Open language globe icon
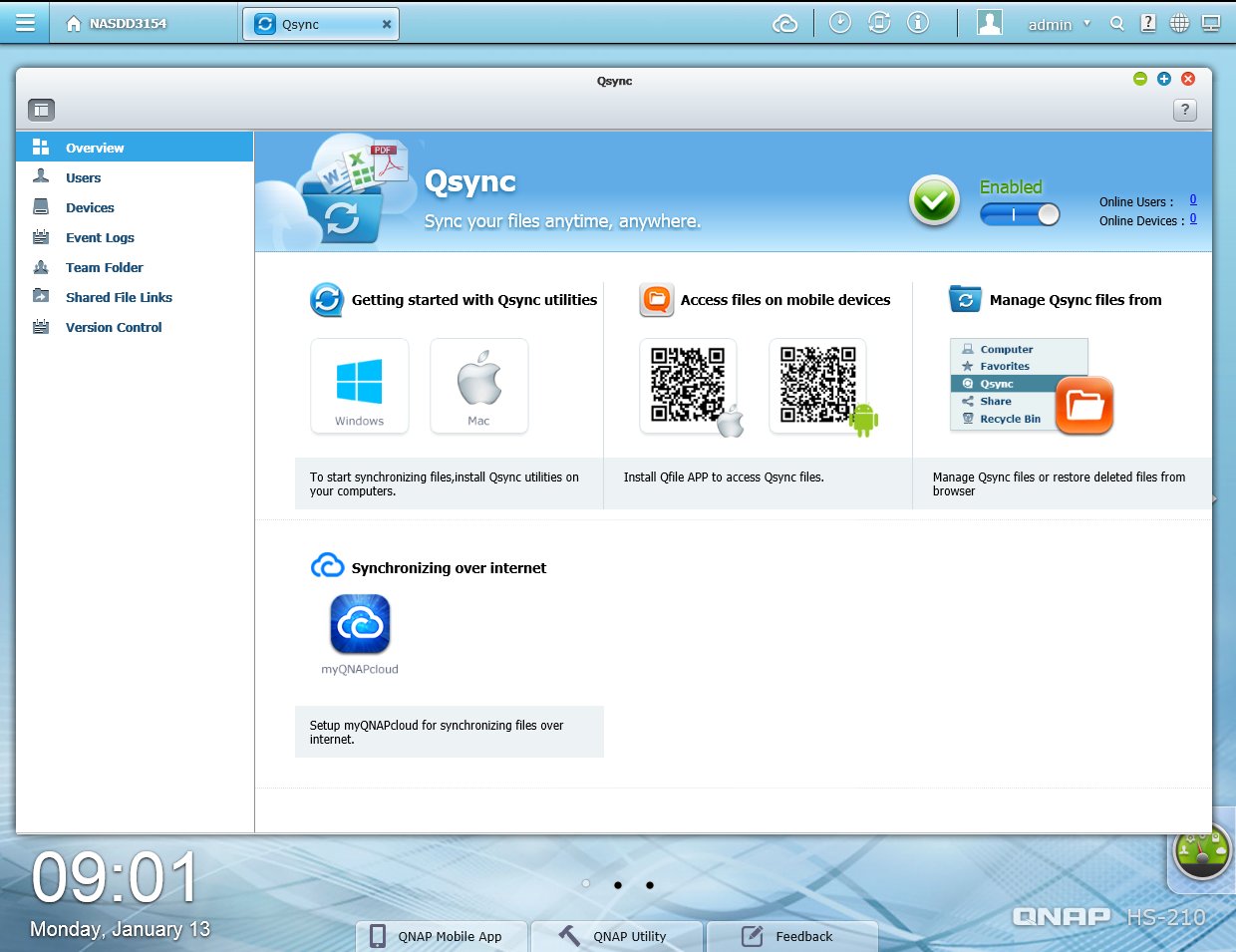Viewport: 1236px width, 952px height. 1179,23
